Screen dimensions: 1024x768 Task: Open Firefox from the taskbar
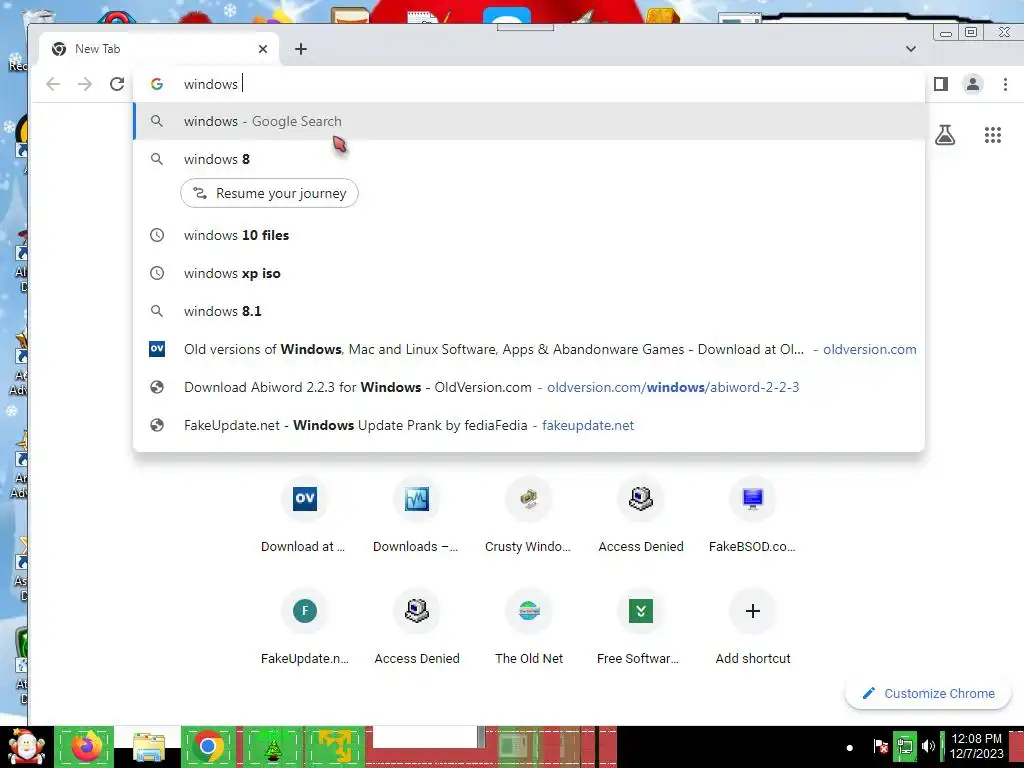(85, 746)
